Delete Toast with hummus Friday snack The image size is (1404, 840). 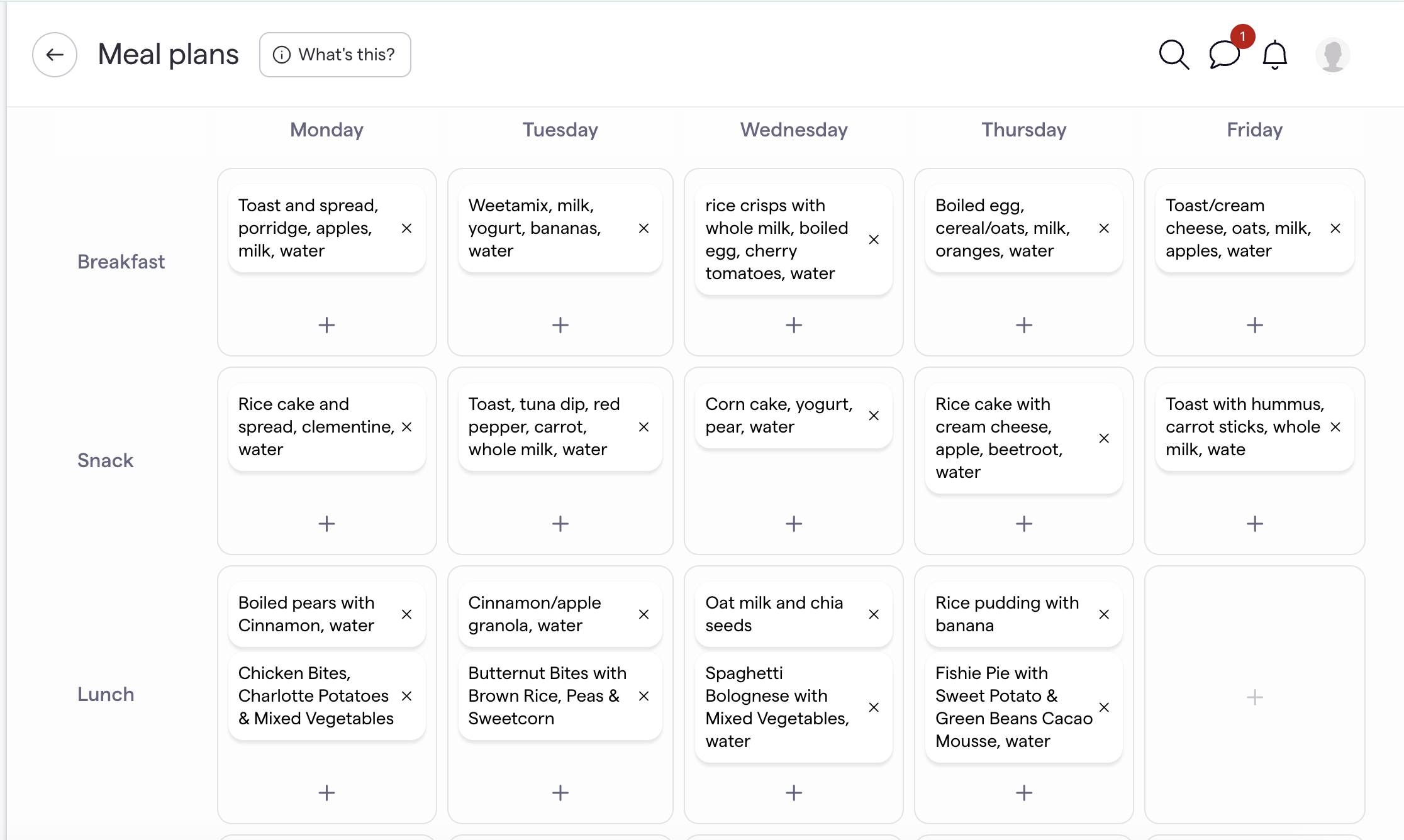[x=1335, y=427]
